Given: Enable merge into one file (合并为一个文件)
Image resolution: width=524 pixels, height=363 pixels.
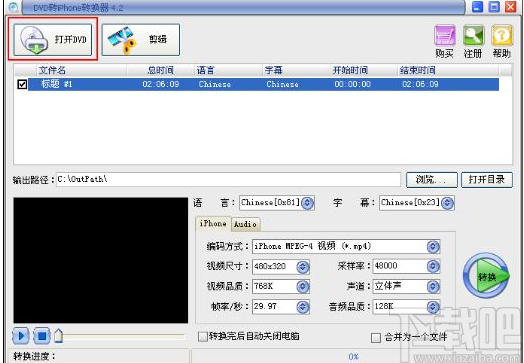Looking at the screenshot, I should pos(376,338).
